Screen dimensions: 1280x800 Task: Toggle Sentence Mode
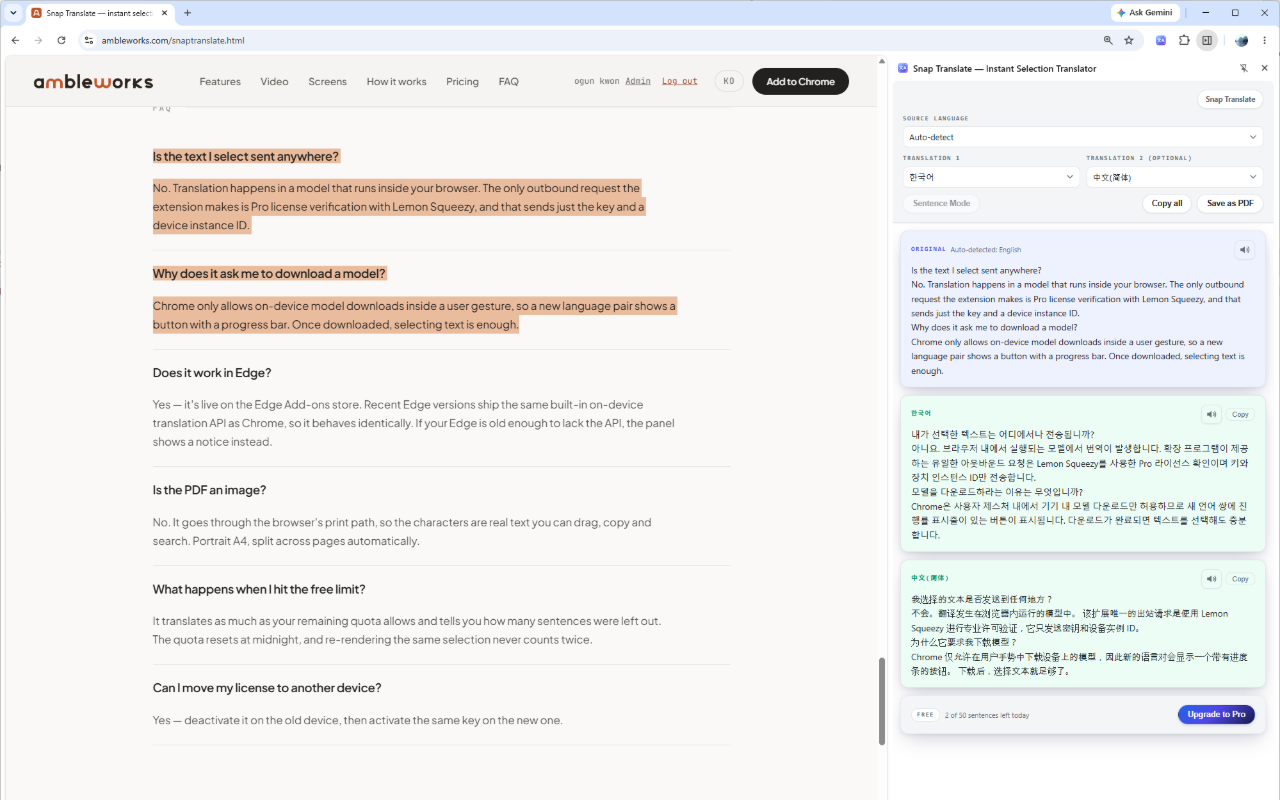(941, 203)
